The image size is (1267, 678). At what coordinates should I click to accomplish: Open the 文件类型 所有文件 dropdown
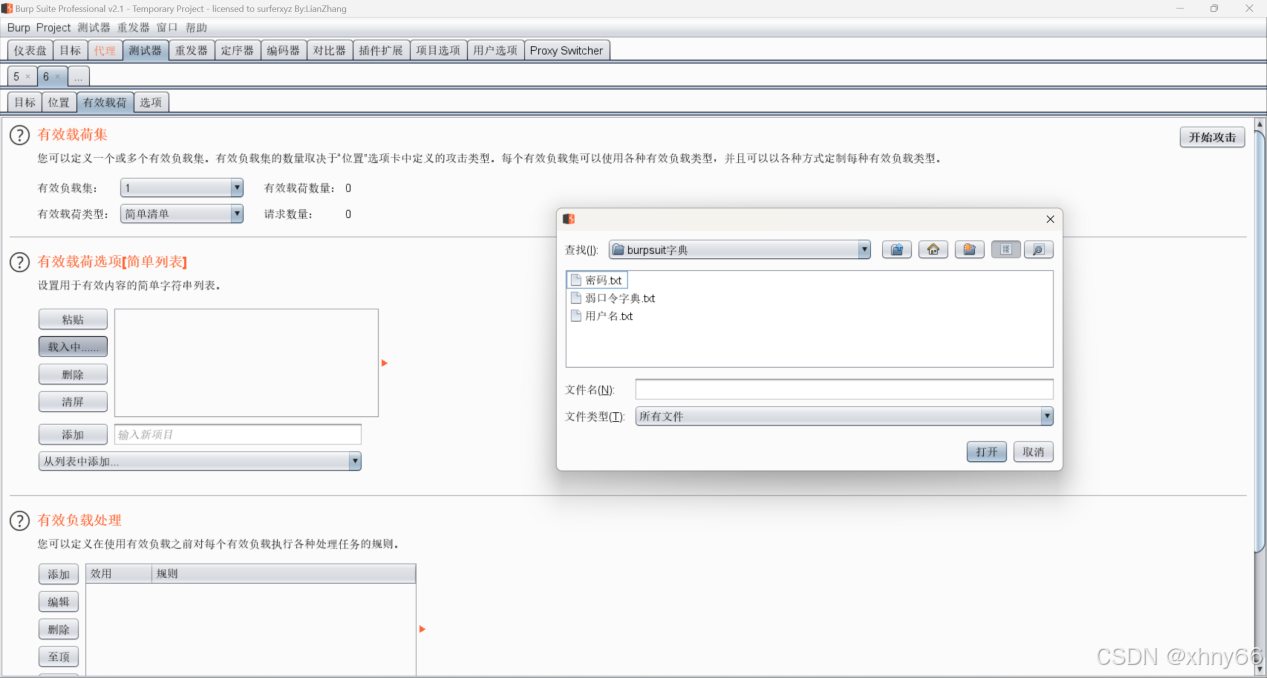pyautogui.click(x=844, y=416)
